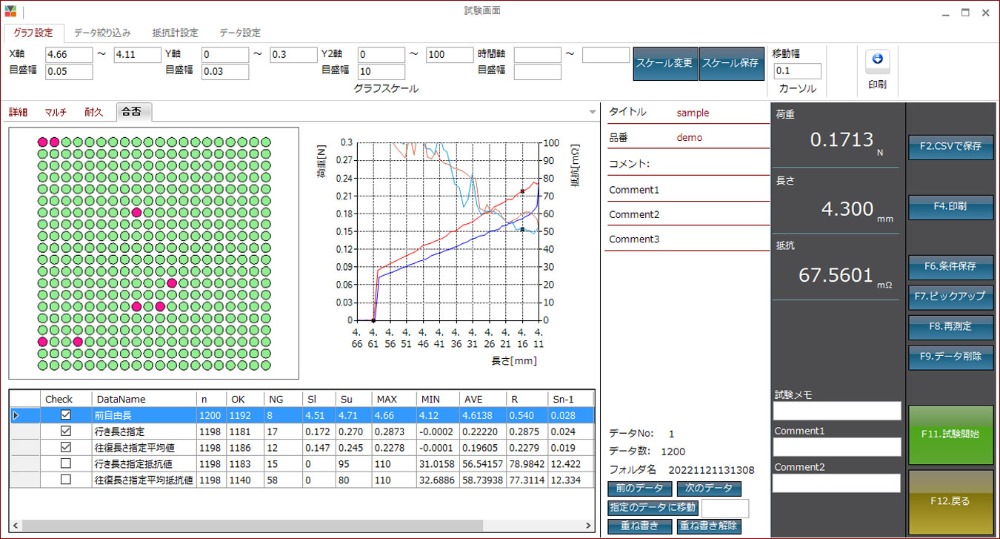This screenshot has width=1000, height=539.
Task: Switch to the データ絞り込み ribbon tab
Action: click(x=101, y=33)
